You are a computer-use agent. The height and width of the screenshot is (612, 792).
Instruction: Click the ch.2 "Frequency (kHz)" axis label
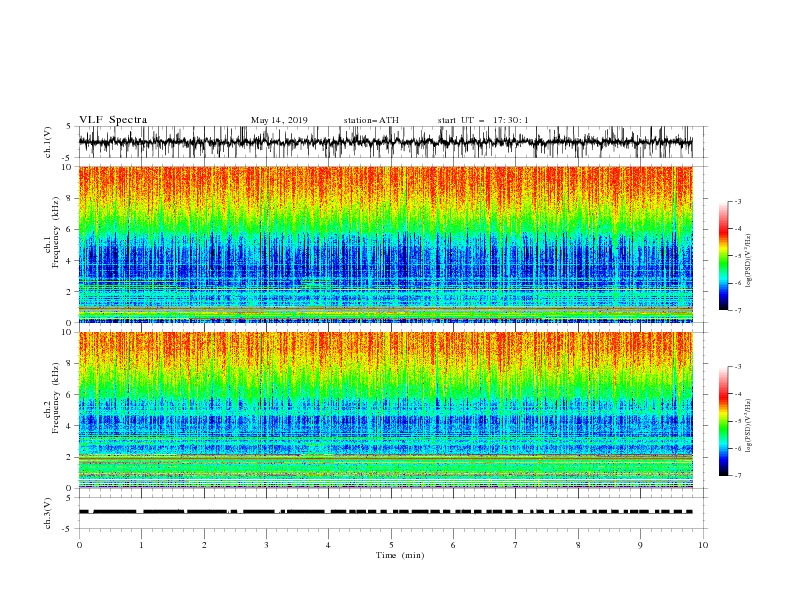click(x=55, y=397)
